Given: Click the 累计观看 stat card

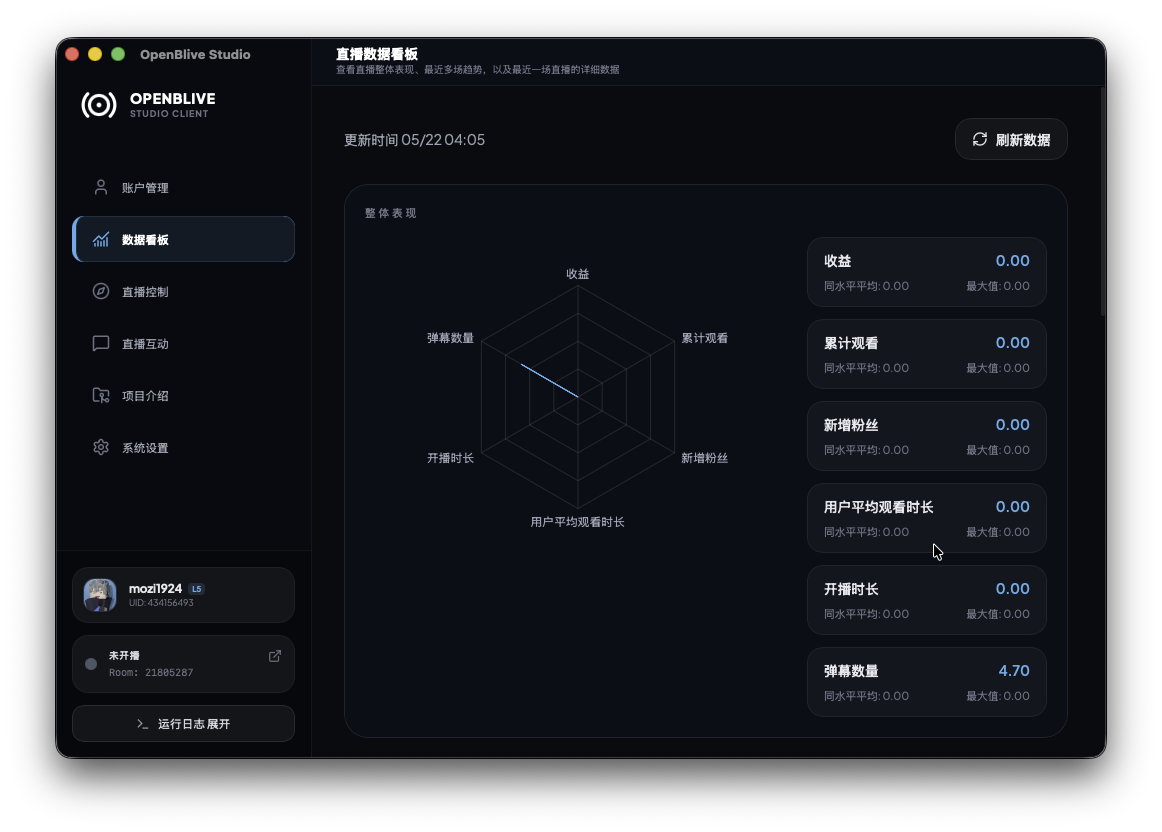Looking at the screenshot, I should point(926,354).
